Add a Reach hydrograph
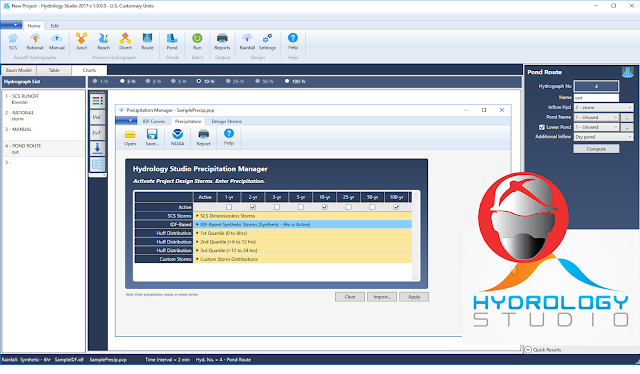Screen dimensions: 640x374 pyautogui.click(x=103, y=42)
